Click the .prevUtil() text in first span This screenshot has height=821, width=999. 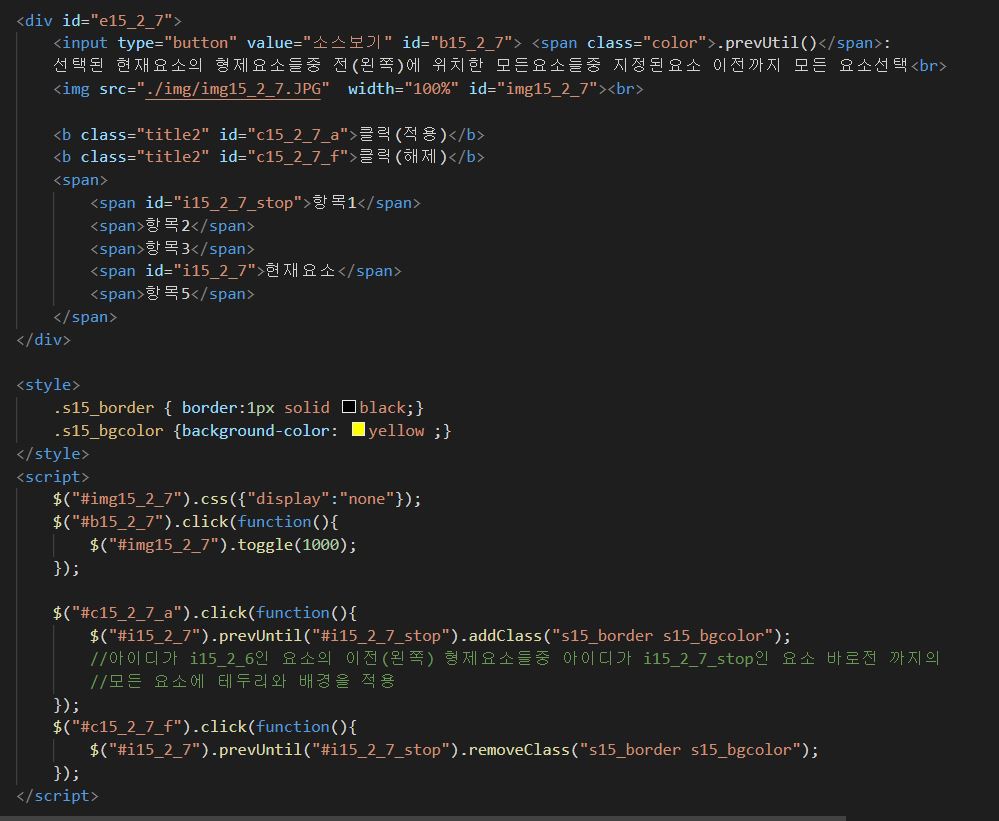766,43
